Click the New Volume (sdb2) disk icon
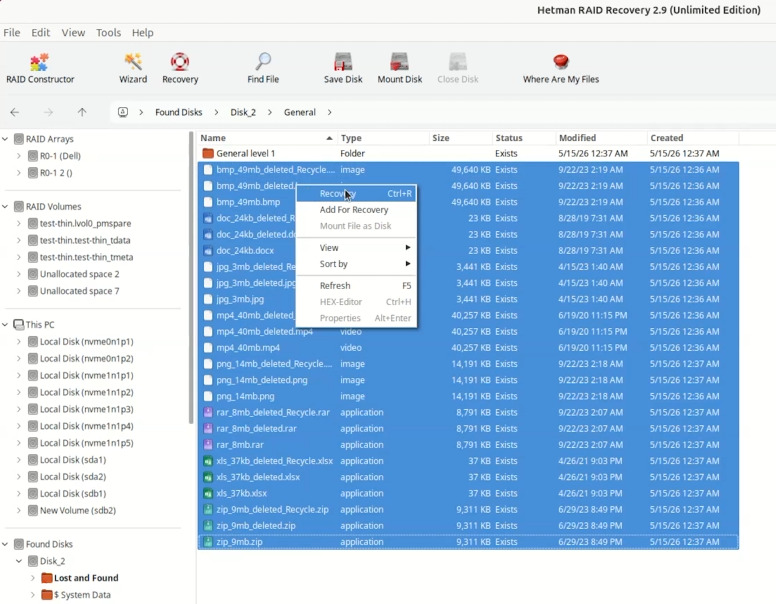776x604 pixels. click(x=33, y=510)
